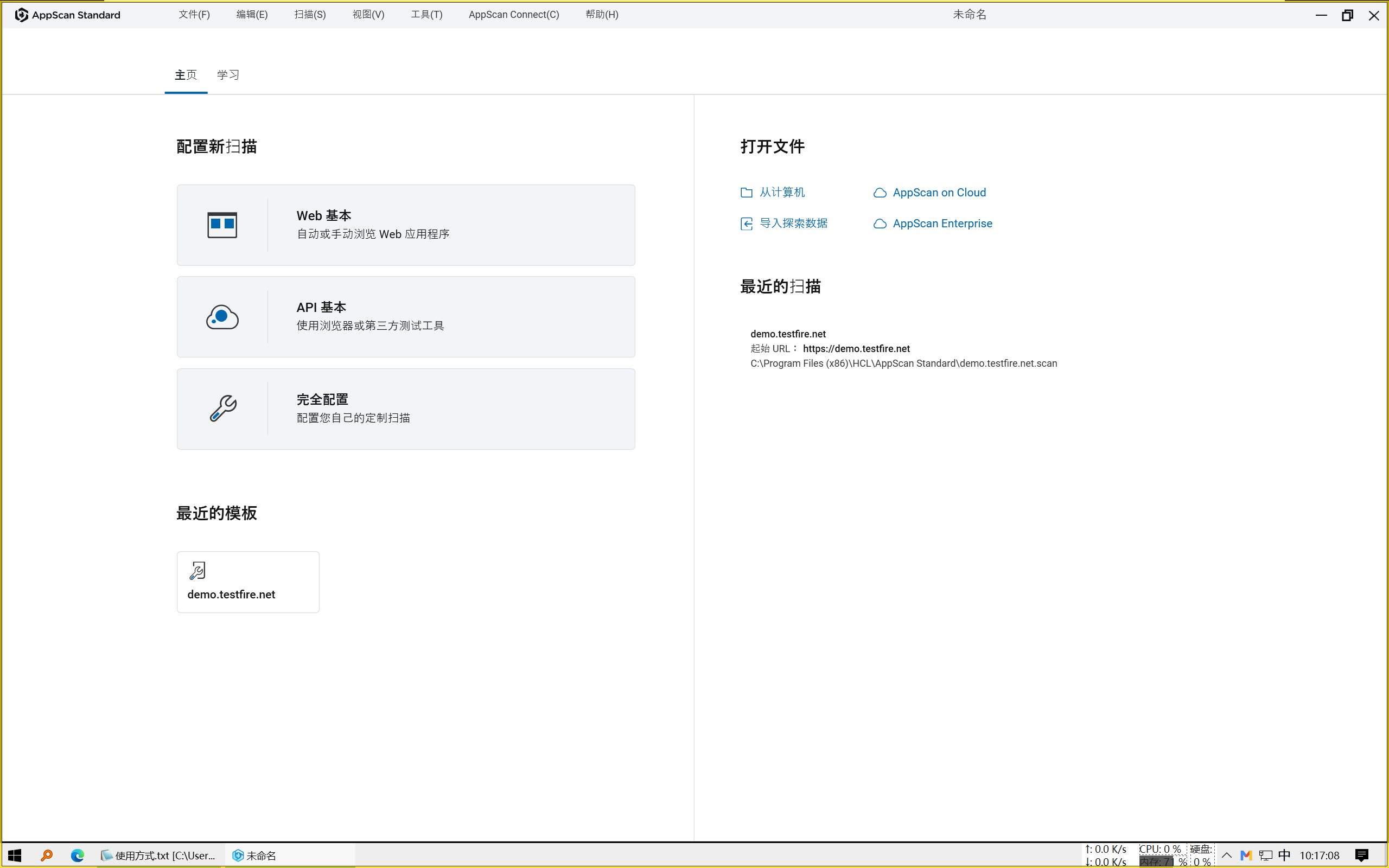Click the Web 基本 browser window icon
Screen dimensions: 1389x868
pyautogui.click(x=222, y=225)
